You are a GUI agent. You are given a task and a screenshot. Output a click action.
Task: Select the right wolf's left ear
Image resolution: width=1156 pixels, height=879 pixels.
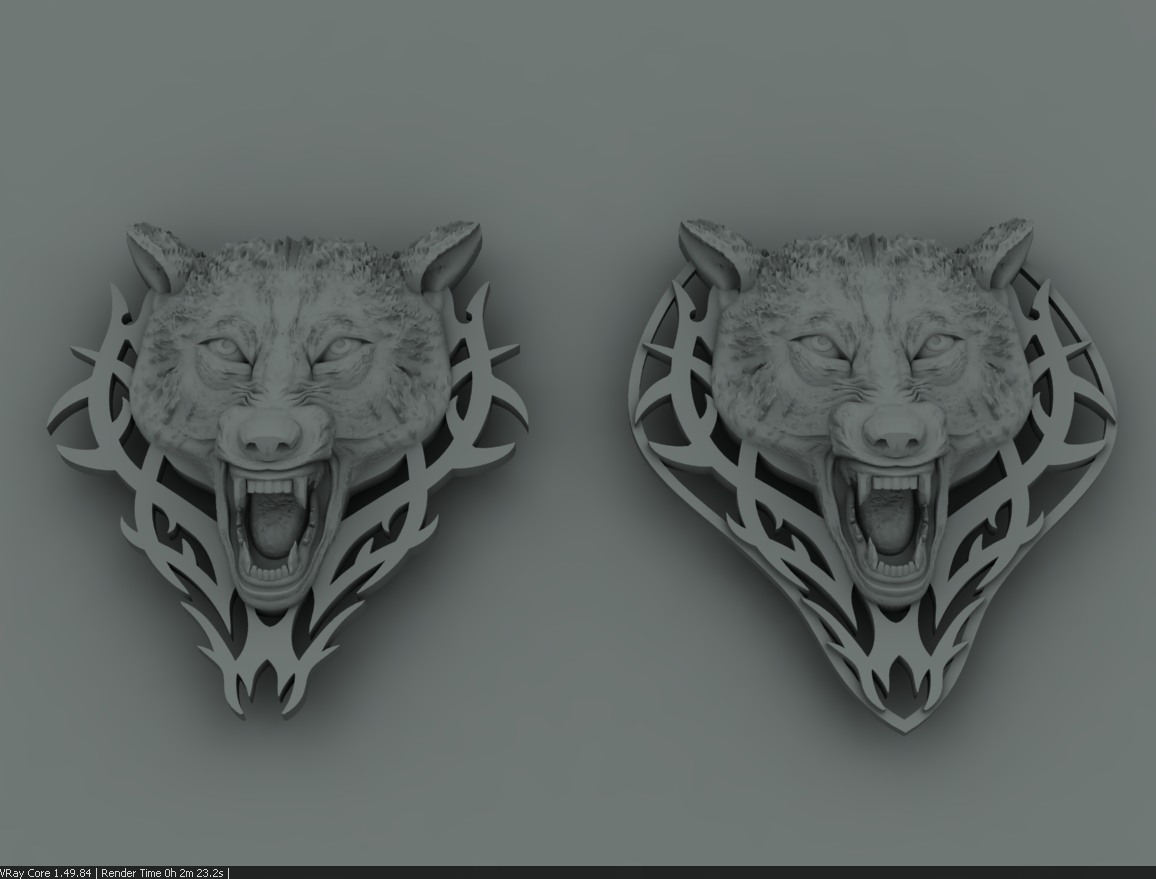pyautogui.click(x=709, y=253)
